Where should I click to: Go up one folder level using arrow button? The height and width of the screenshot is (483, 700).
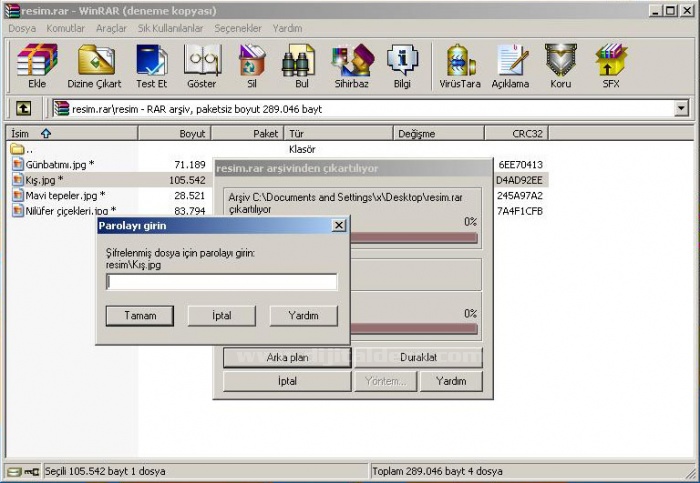pyautogui.click(x=23, y=109)
